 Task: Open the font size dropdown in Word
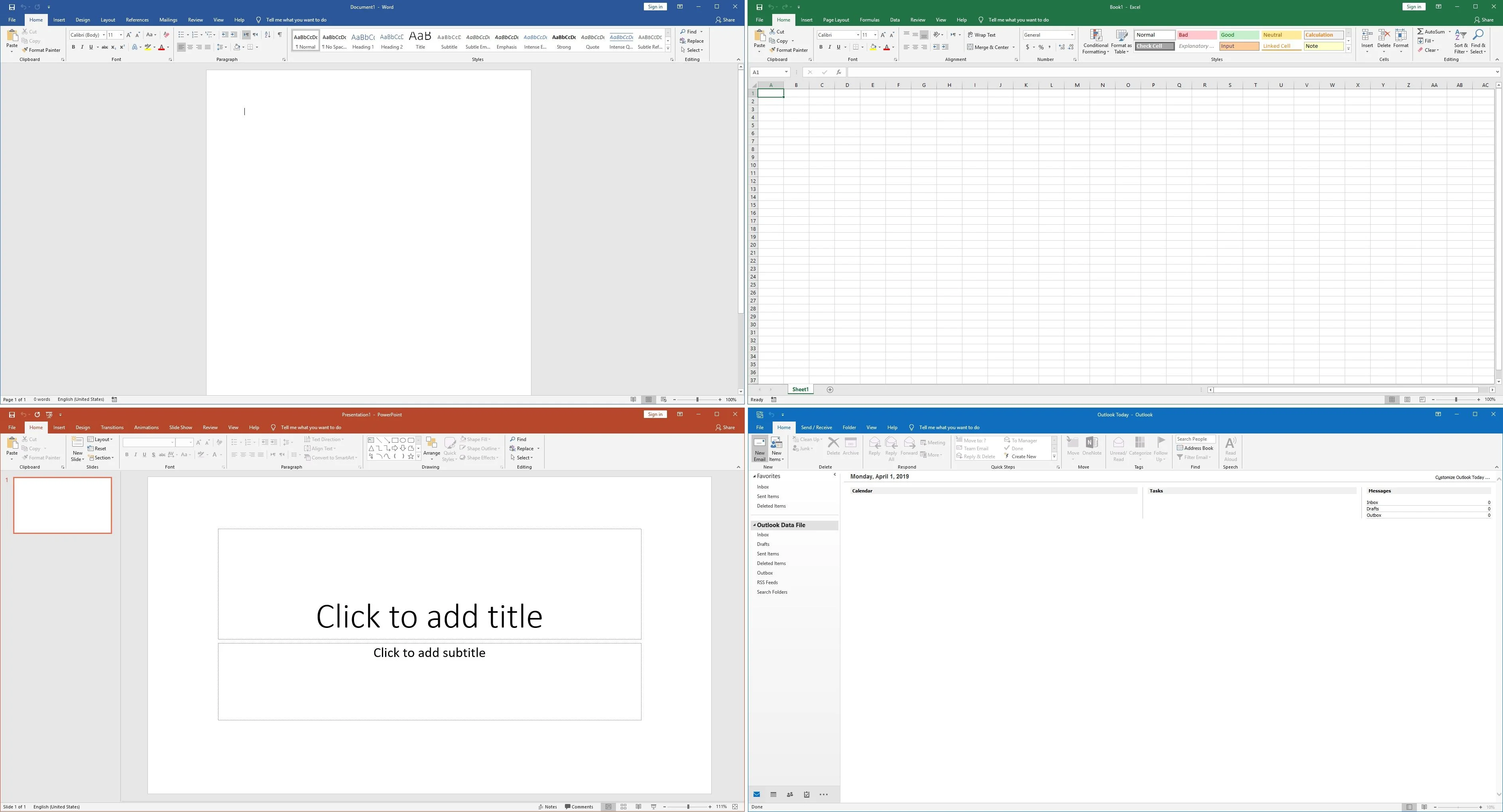pyautogui.click(x=121, y=35)
